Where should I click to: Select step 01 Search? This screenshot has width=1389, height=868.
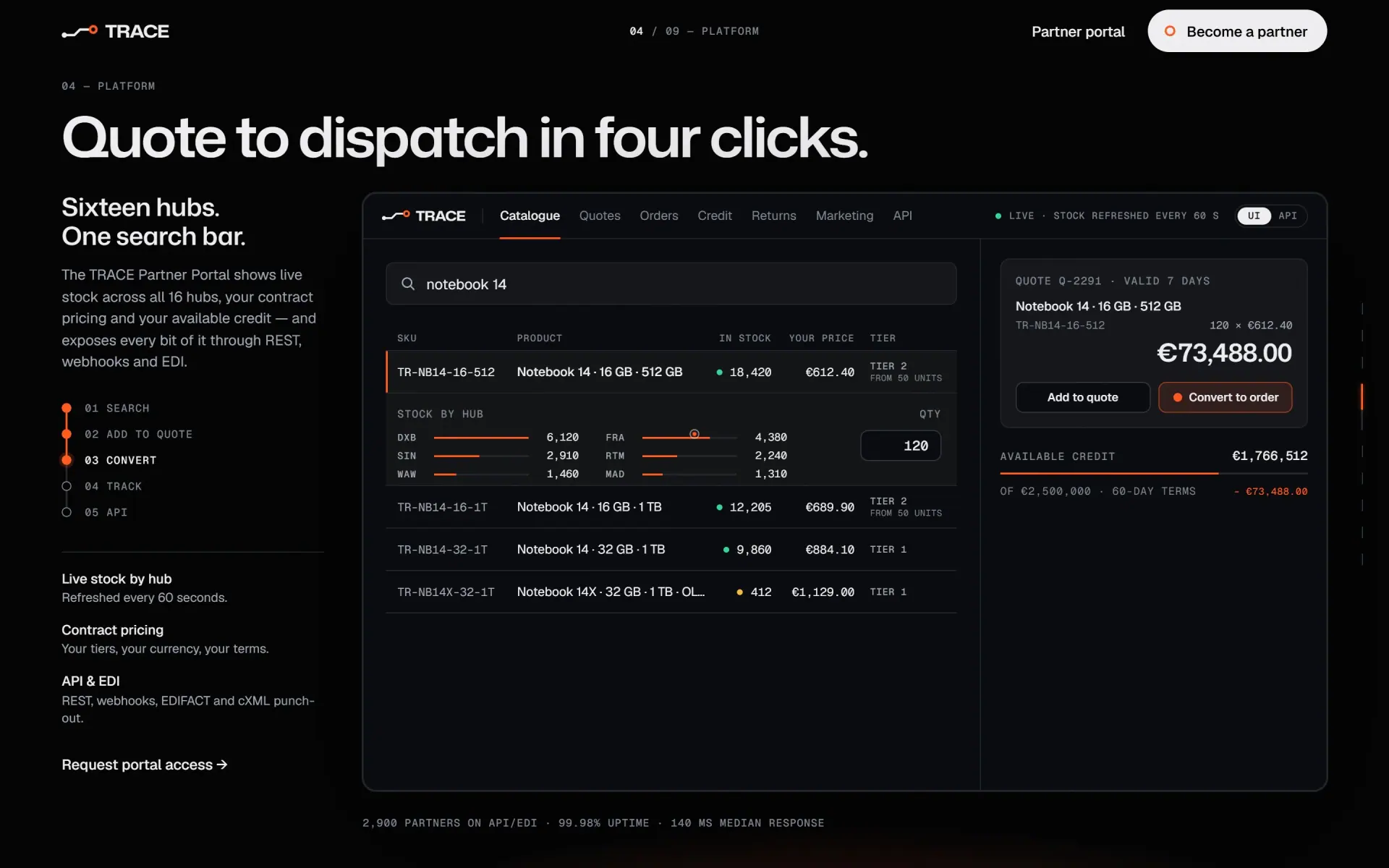click(x=106, y=408)
